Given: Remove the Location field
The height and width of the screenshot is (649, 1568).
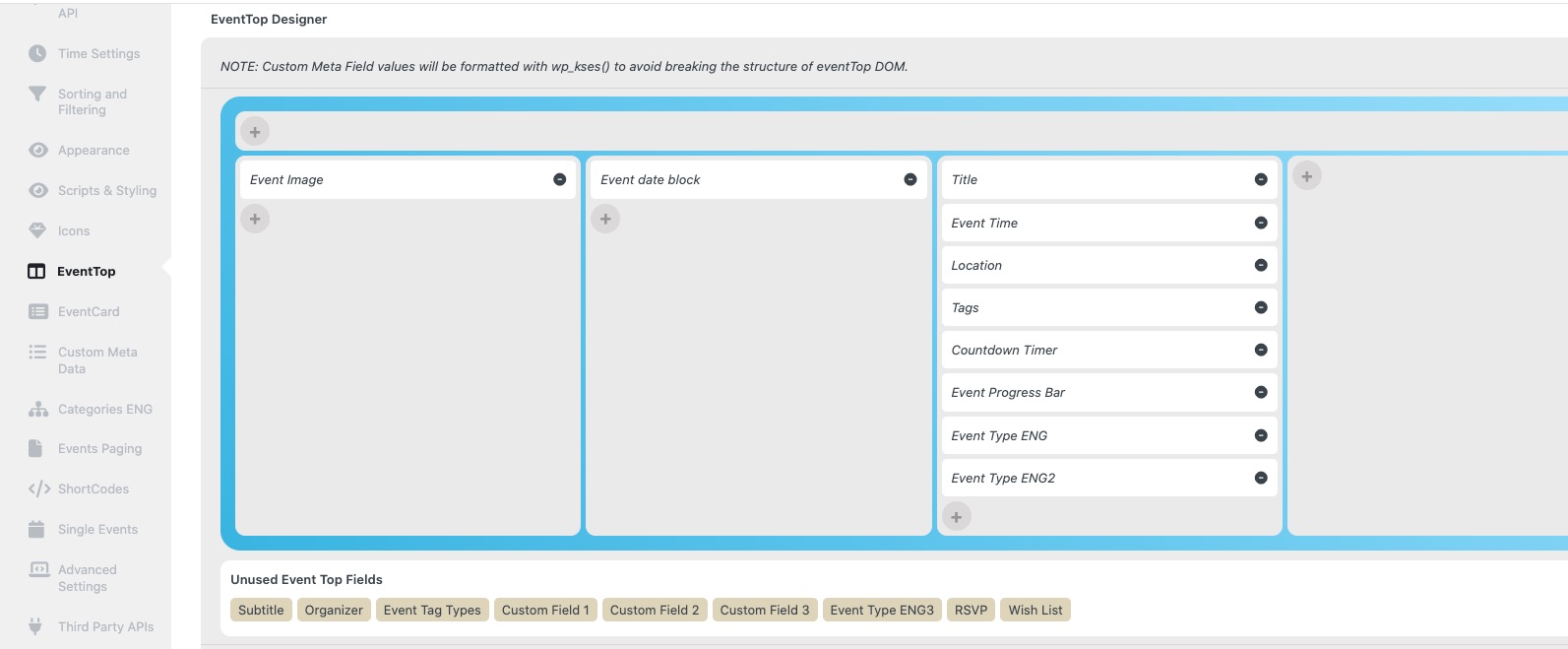Looking at the screenshot, I should point(1261,265).
